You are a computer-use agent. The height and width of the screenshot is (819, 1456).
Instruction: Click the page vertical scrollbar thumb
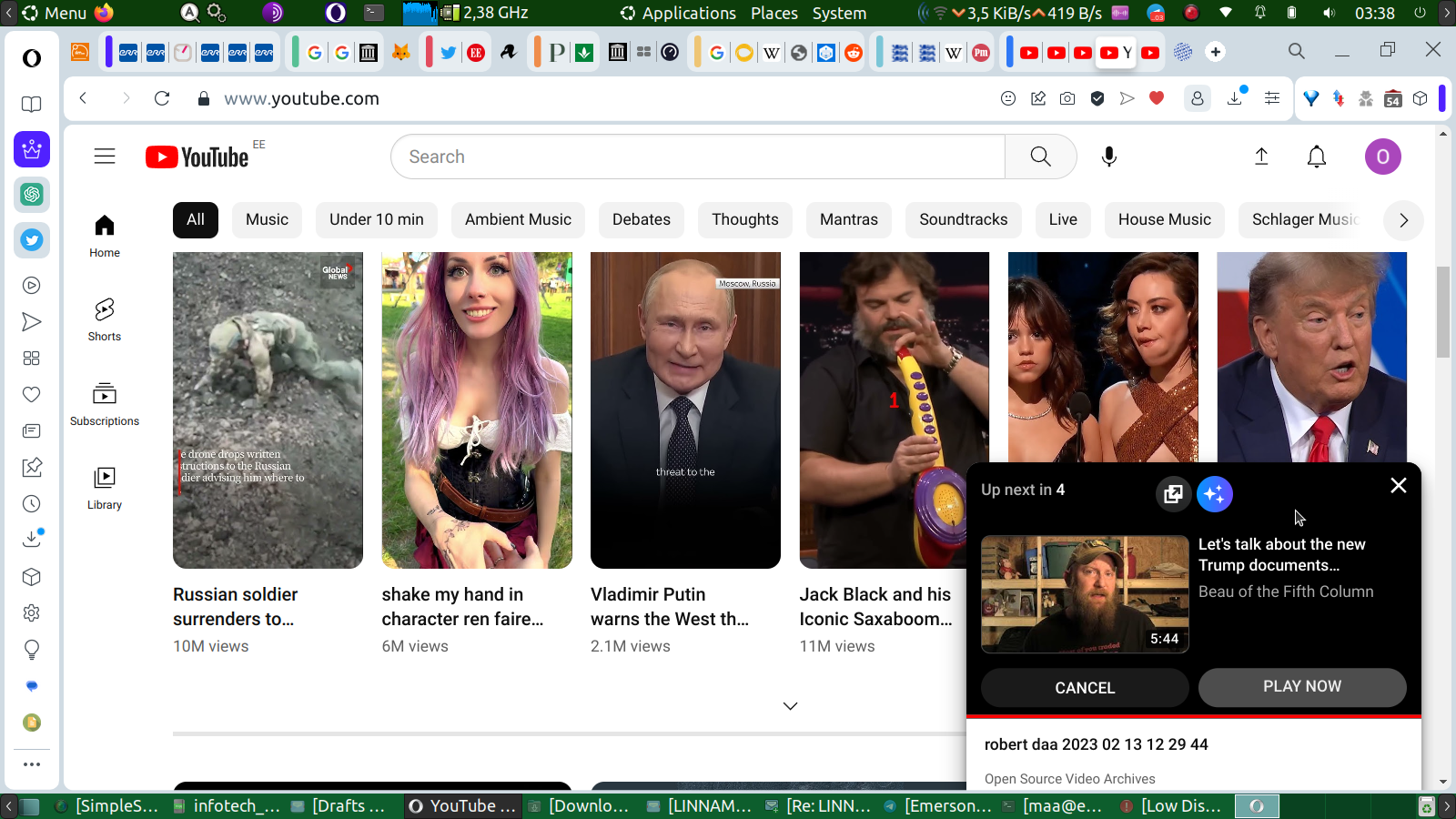(1442, 311)
